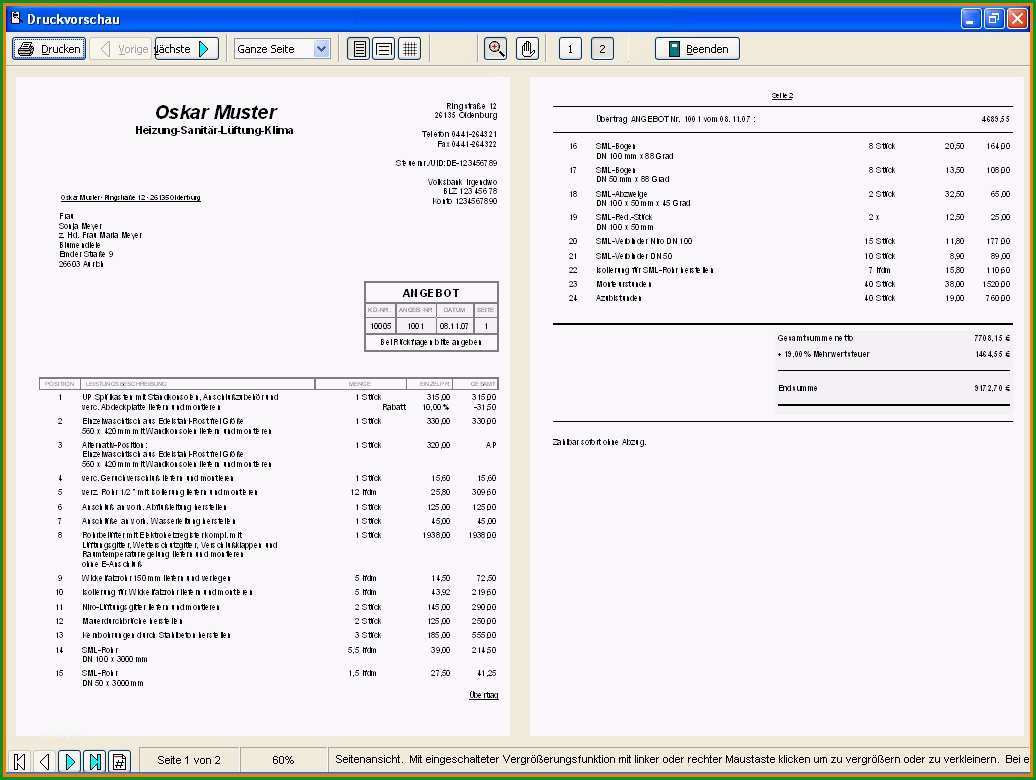This screenshot has height=780, width=1036.
Task: Open the go-to page number icon
Action: [x=120, y=762]
